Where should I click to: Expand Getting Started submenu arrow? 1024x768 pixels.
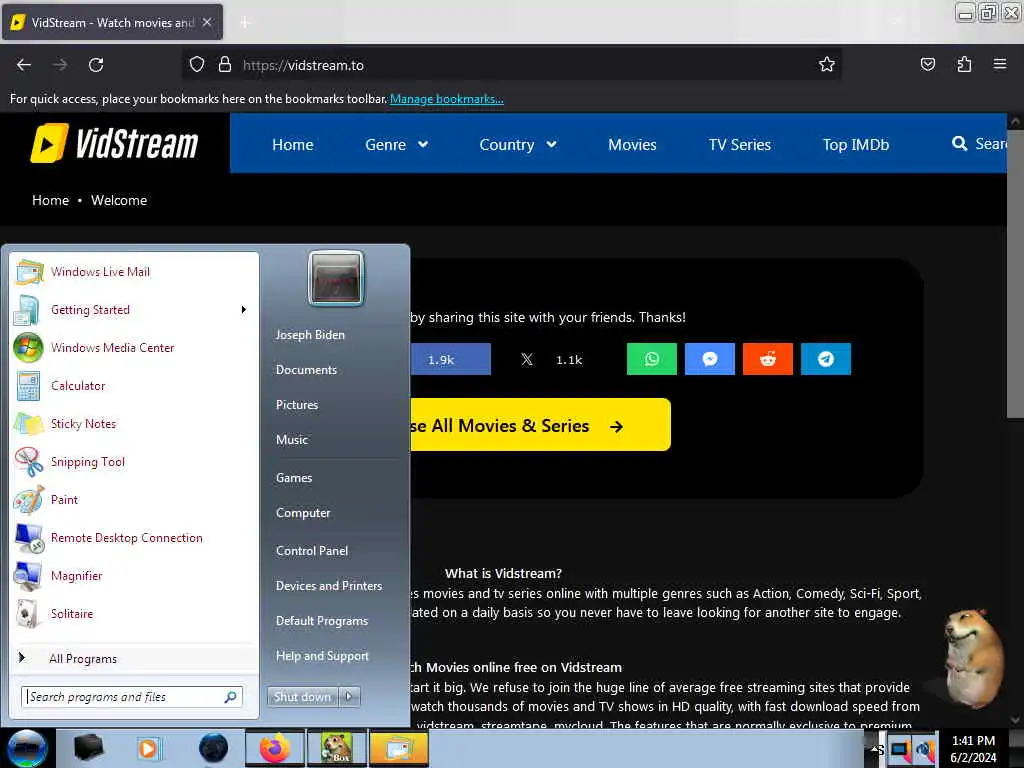click(244, 310)
